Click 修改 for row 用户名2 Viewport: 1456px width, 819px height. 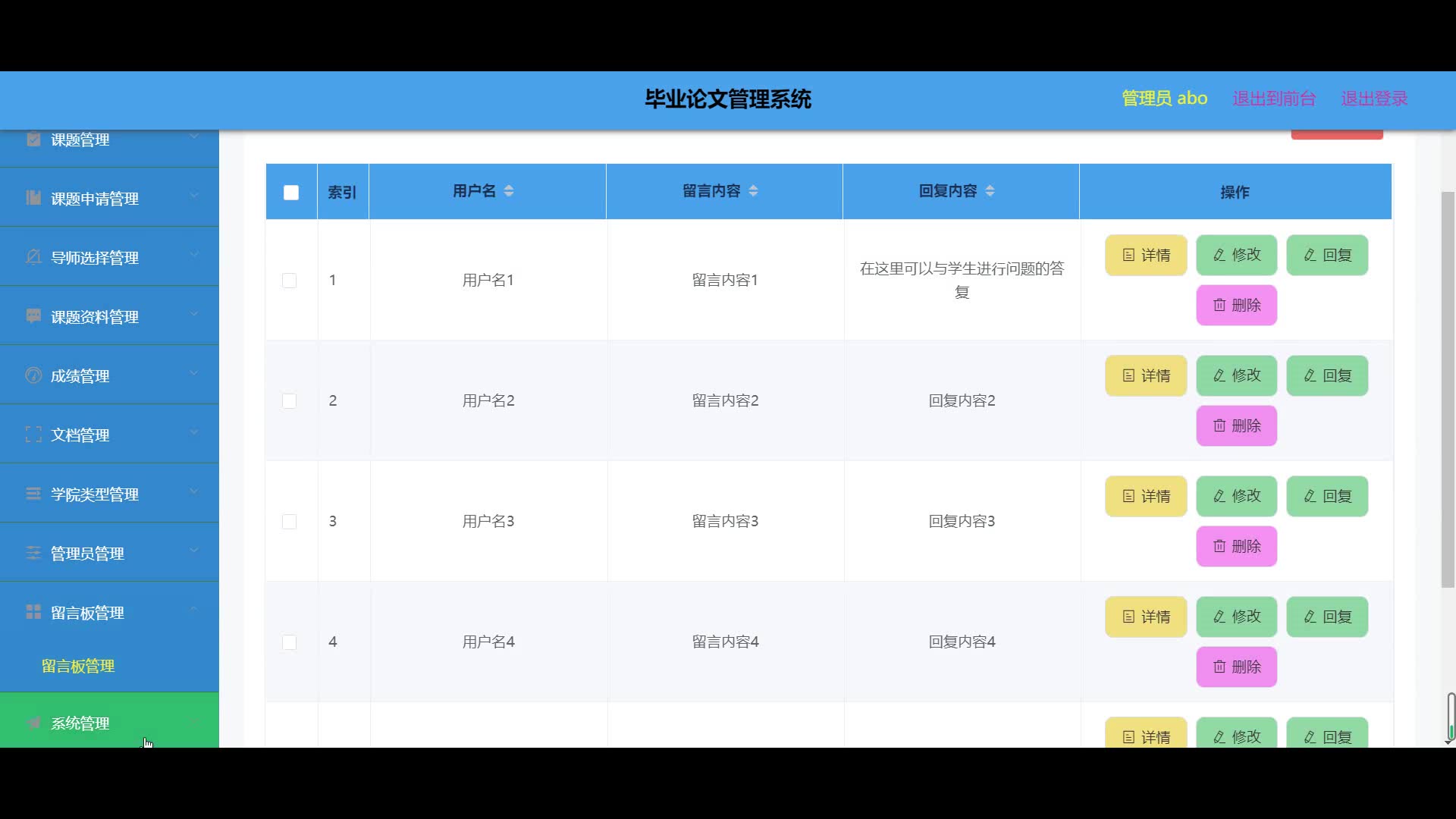1237,375
